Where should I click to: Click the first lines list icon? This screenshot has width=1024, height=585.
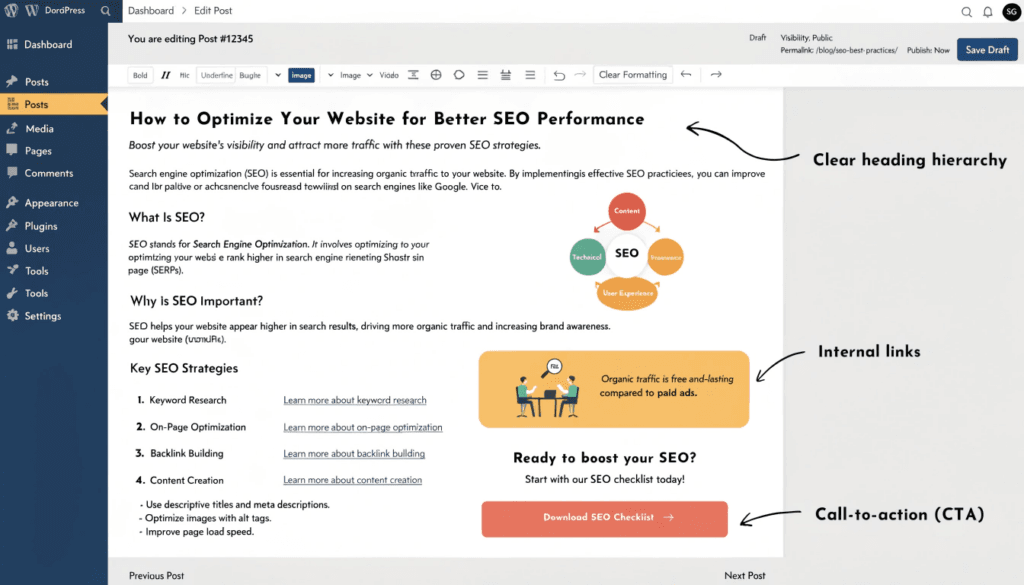coord(483,75)
